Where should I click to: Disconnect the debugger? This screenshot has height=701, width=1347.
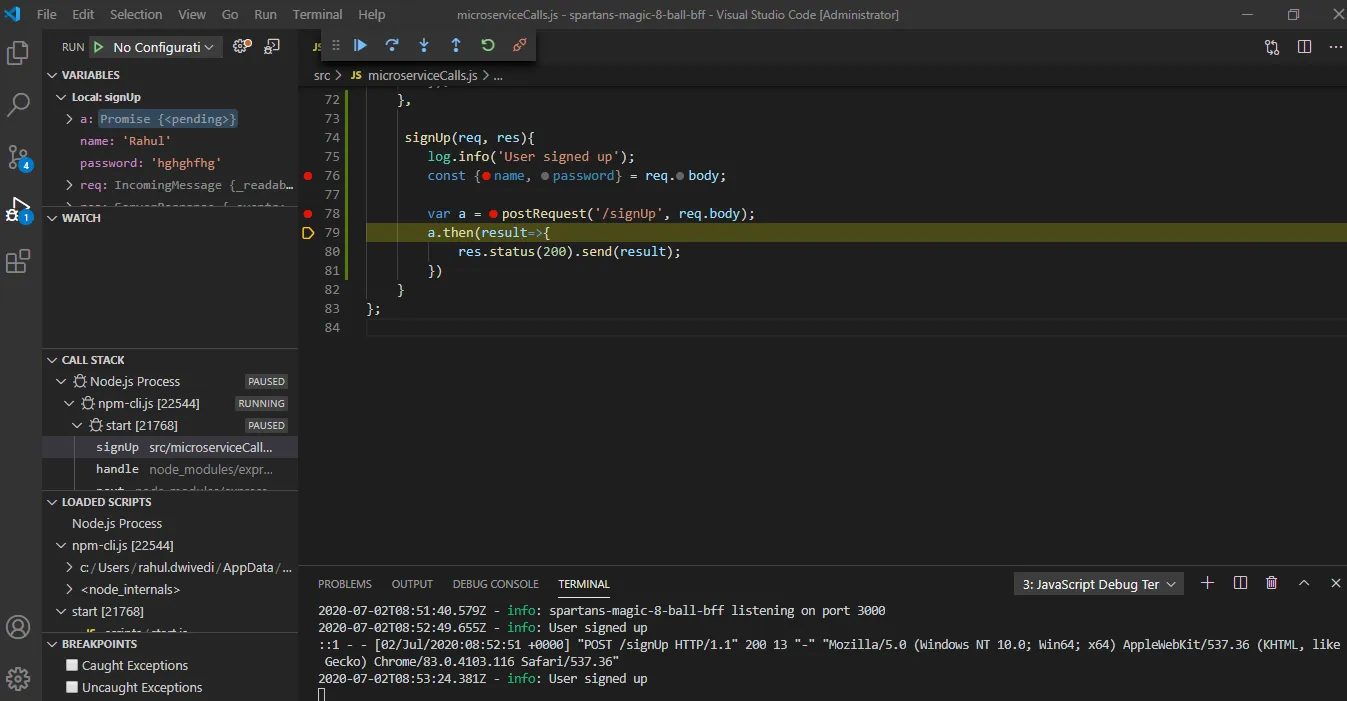pyautogui.click(x=519, y=45)
